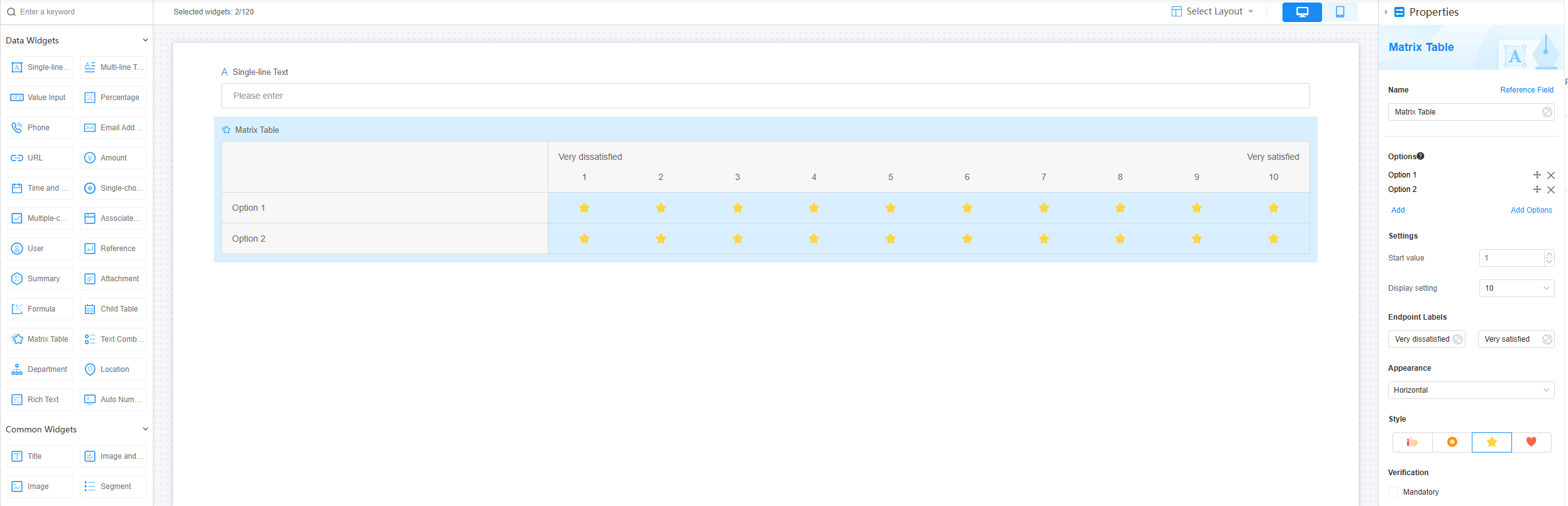Add the Time and date widget
1568x506 pixels.
[40, 188]
